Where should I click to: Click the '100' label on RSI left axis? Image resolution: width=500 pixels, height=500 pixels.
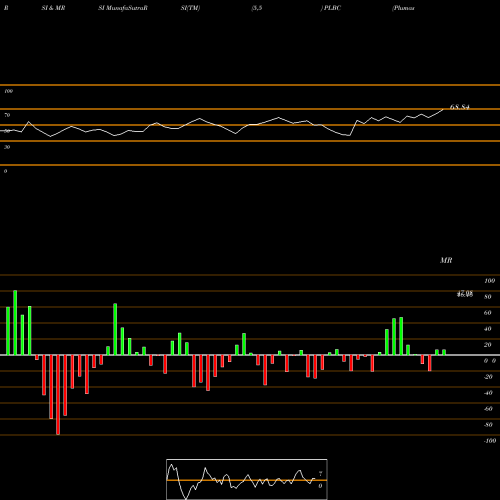coord(8,91)
